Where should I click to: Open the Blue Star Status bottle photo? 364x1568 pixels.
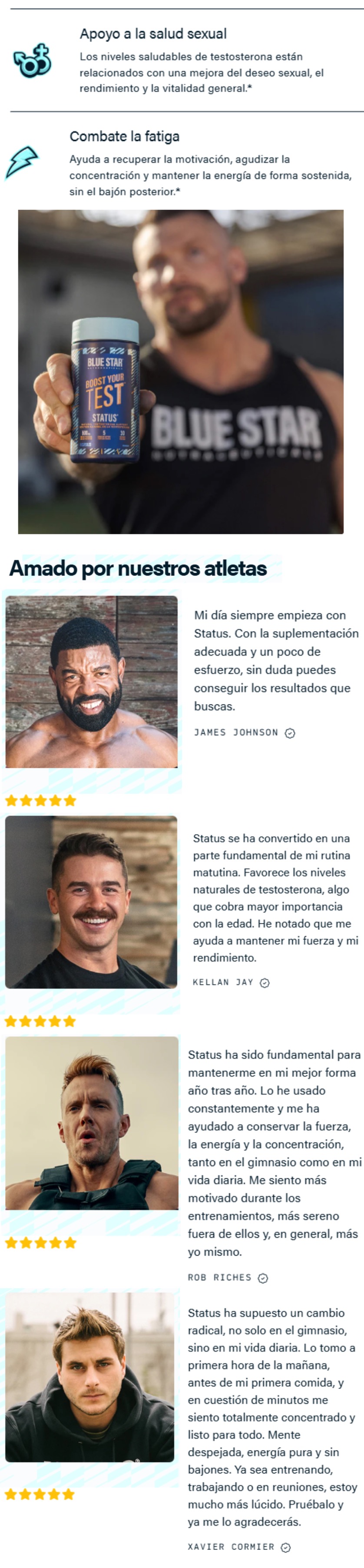[181, 372]
